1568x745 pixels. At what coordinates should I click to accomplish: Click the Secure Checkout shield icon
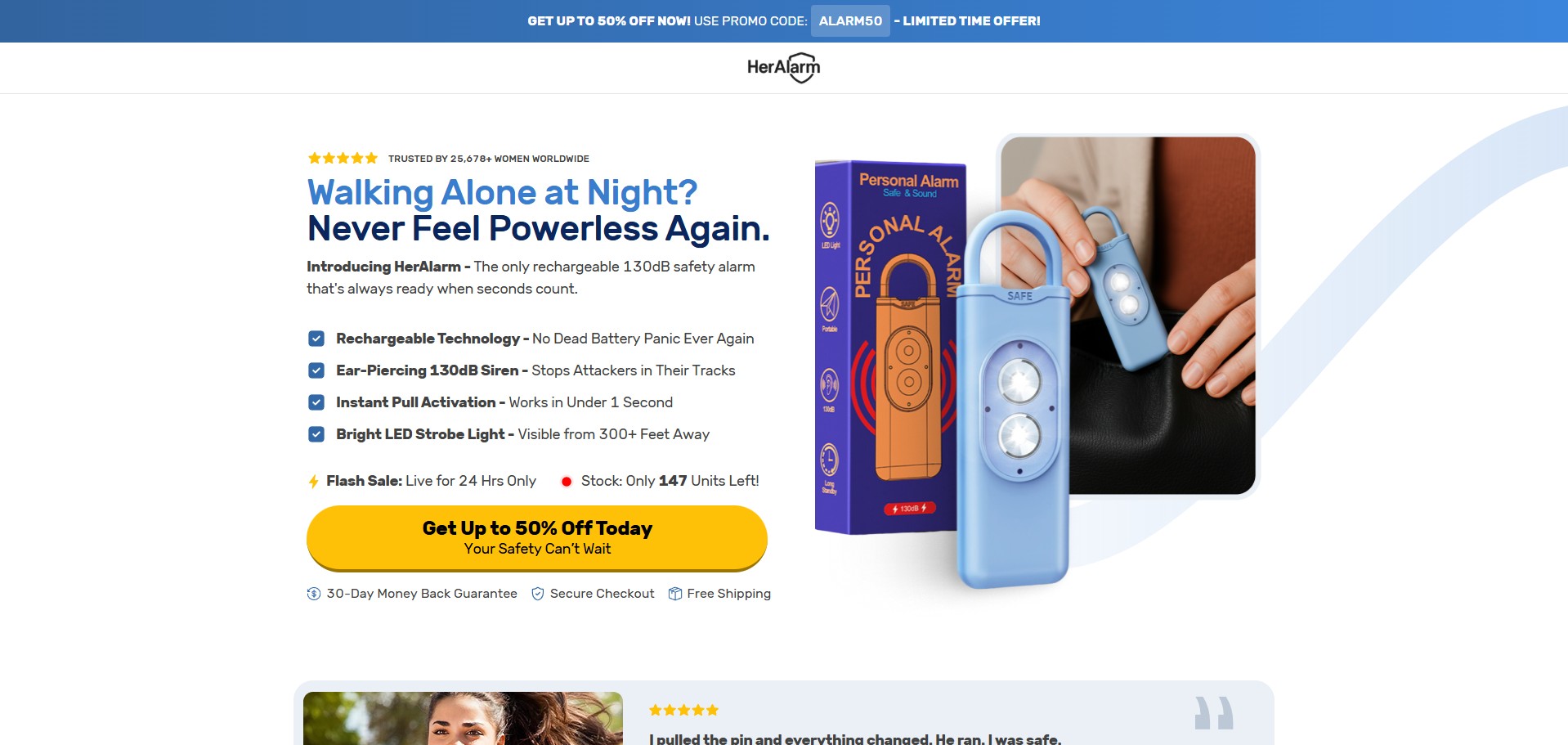tap(538, 594)
